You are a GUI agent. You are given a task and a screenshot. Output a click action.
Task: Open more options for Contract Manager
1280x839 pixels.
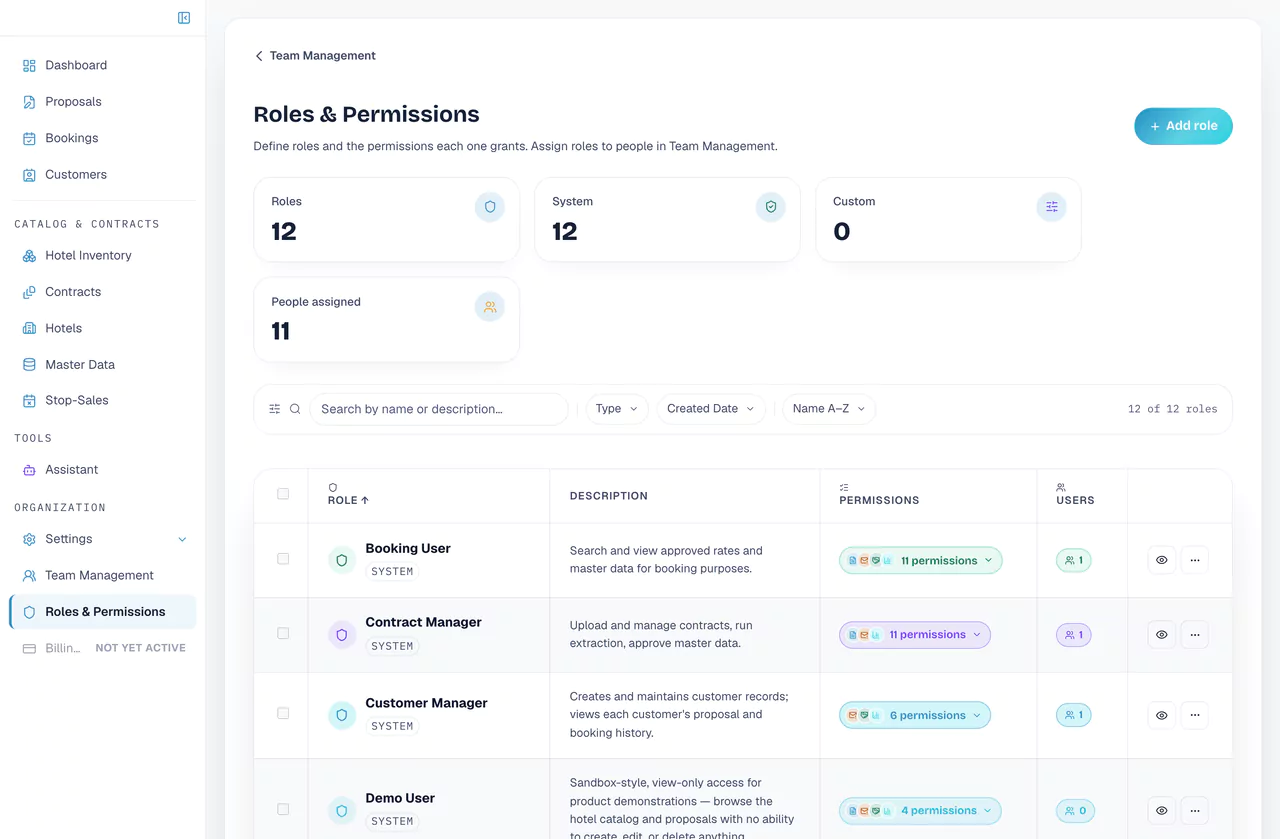coord(1195,634)
